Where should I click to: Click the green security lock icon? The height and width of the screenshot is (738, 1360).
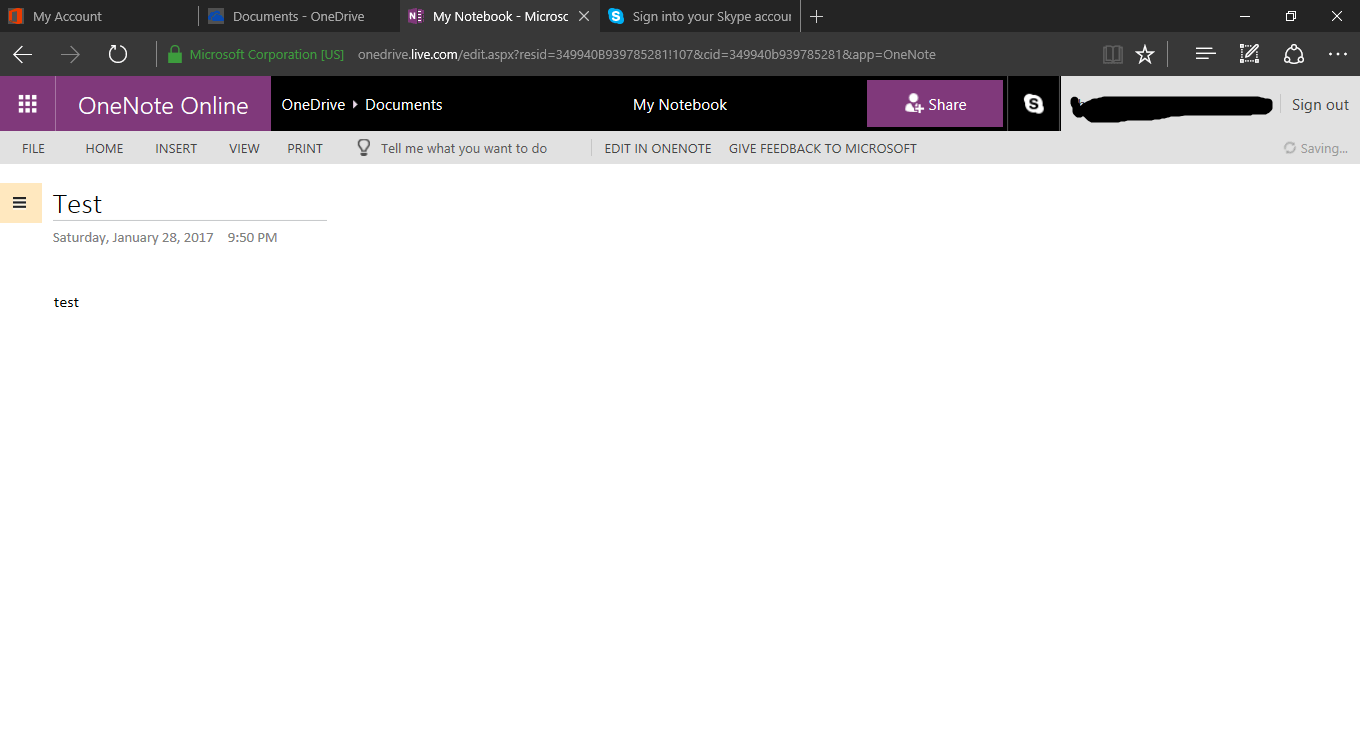pyautogui.click(x=175, y=54)
